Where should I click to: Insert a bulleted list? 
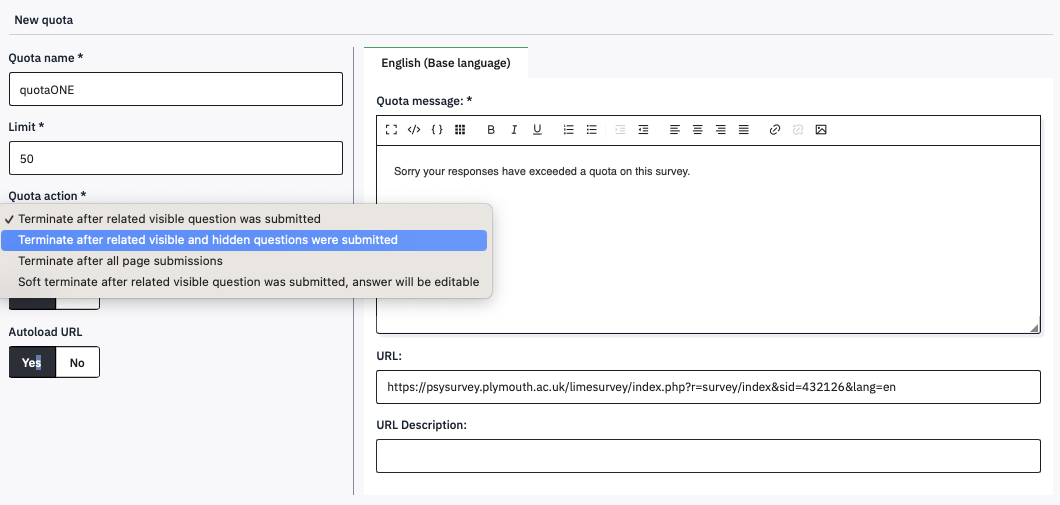(x=592, y=130)
